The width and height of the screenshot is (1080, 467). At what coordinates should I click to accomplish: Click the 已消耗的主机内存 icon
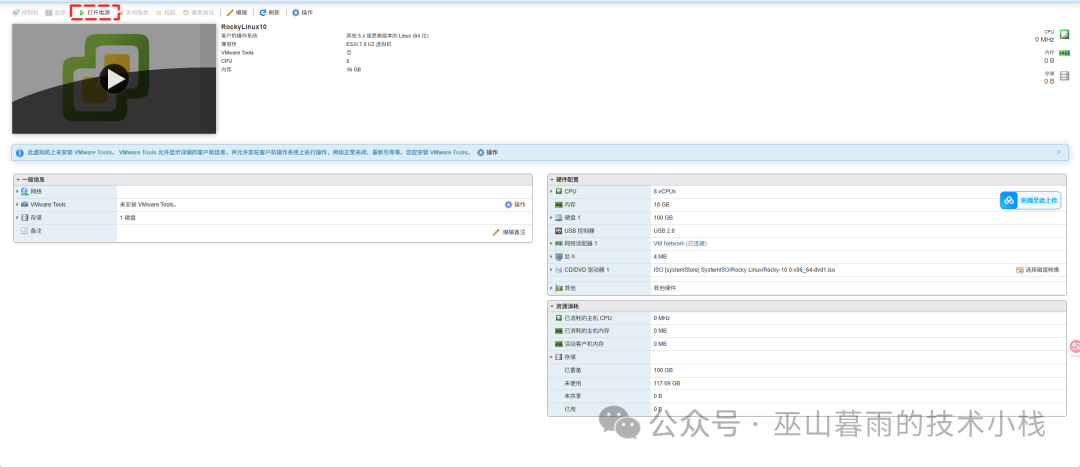click(559, 331)
